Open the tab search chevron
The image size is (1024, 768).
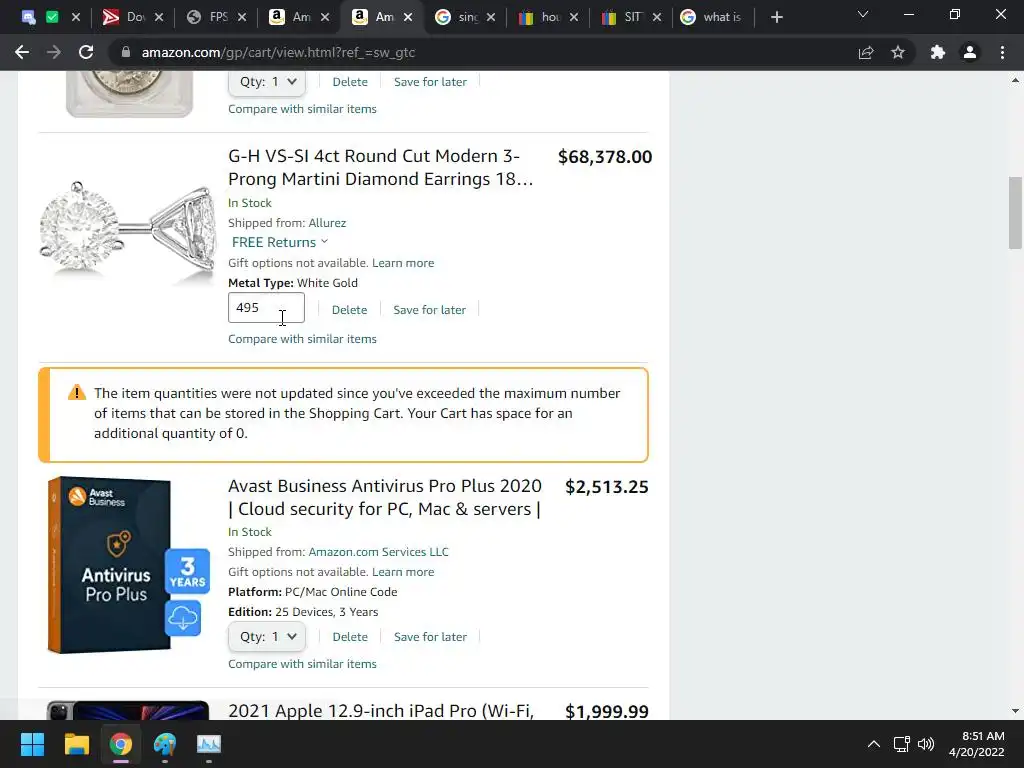pos(863,14)
